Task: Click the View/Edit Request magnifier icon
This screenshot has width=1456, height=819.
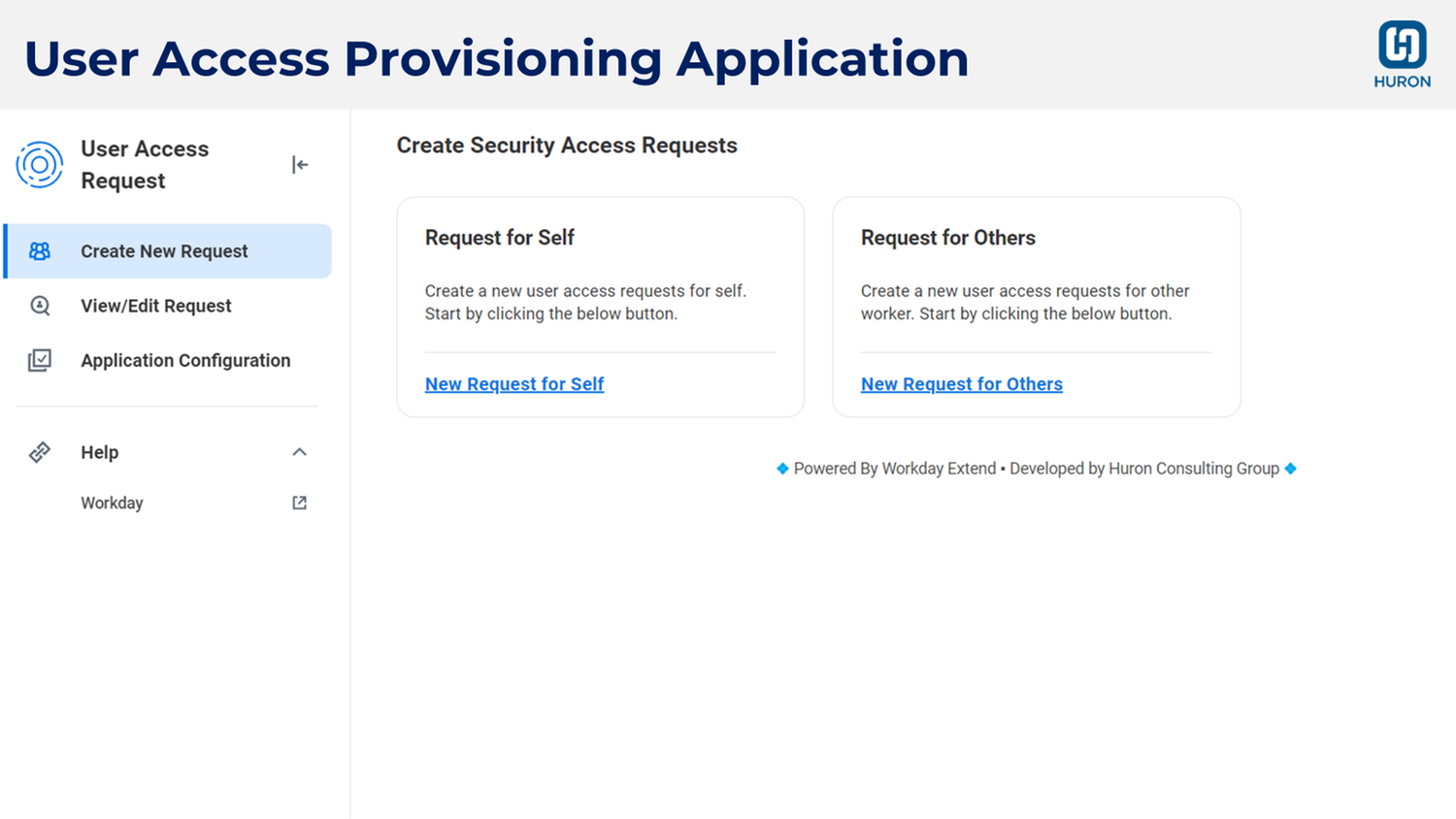Action: [x=39, y=306]
